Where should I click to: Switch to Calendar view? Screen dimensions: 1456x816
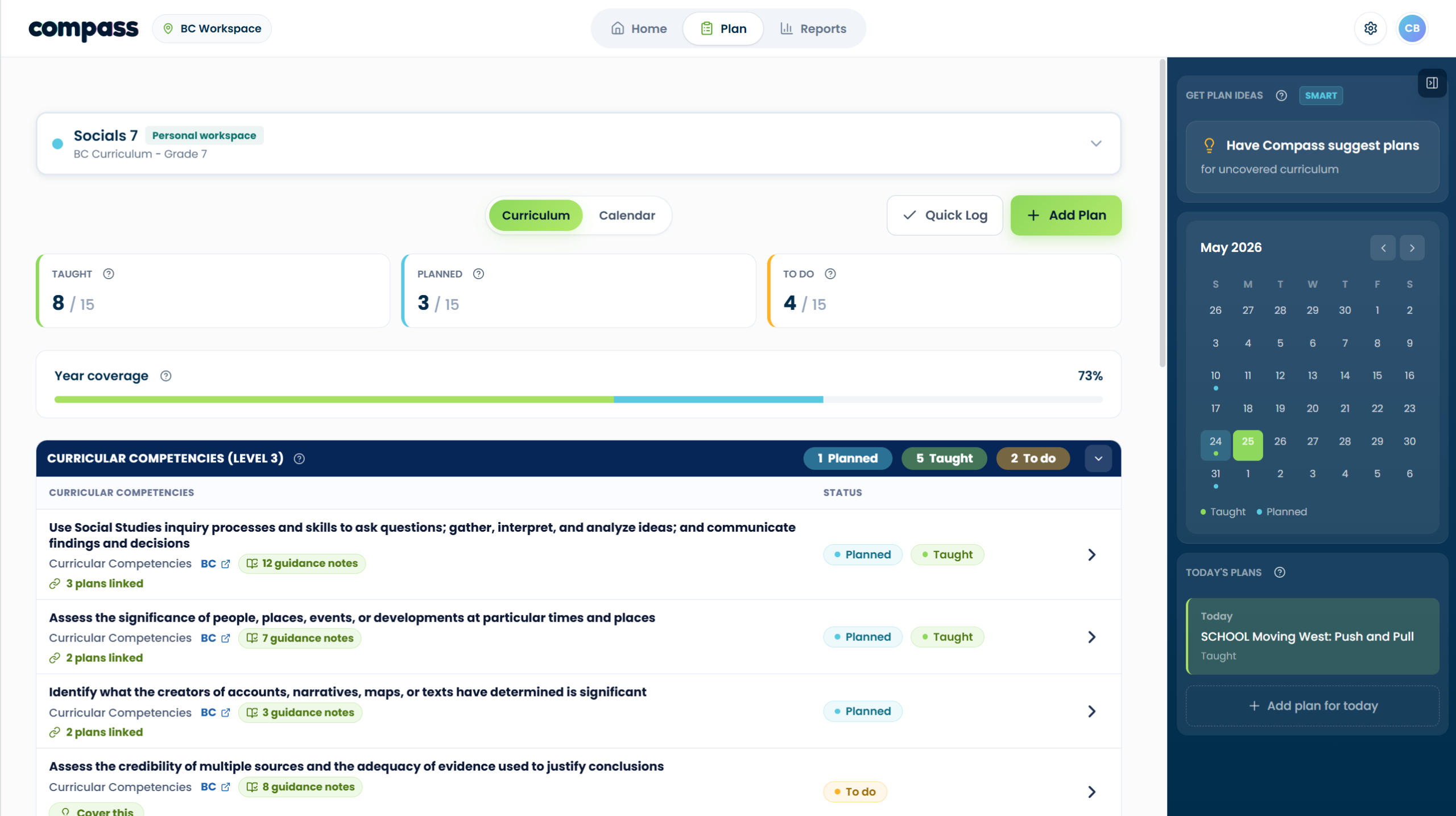click(x=627, y=216)
